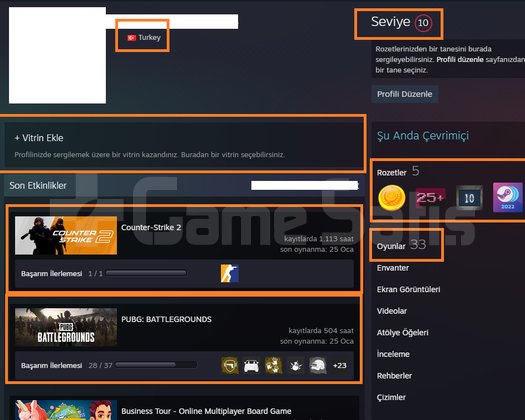Open the Rehberler section
Viewport: 525px width, 420px height.
coord(394,376)
